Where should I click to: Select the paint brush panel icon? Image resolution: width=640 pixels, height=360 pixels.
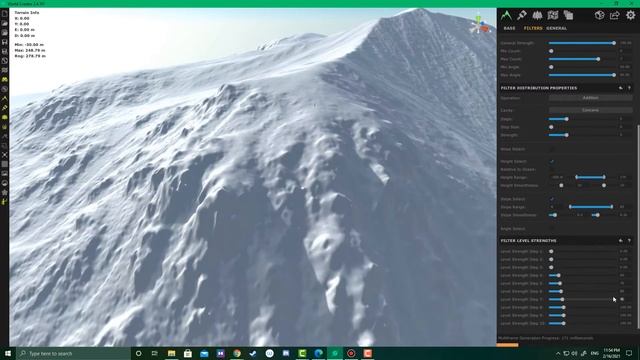point(522,16)
